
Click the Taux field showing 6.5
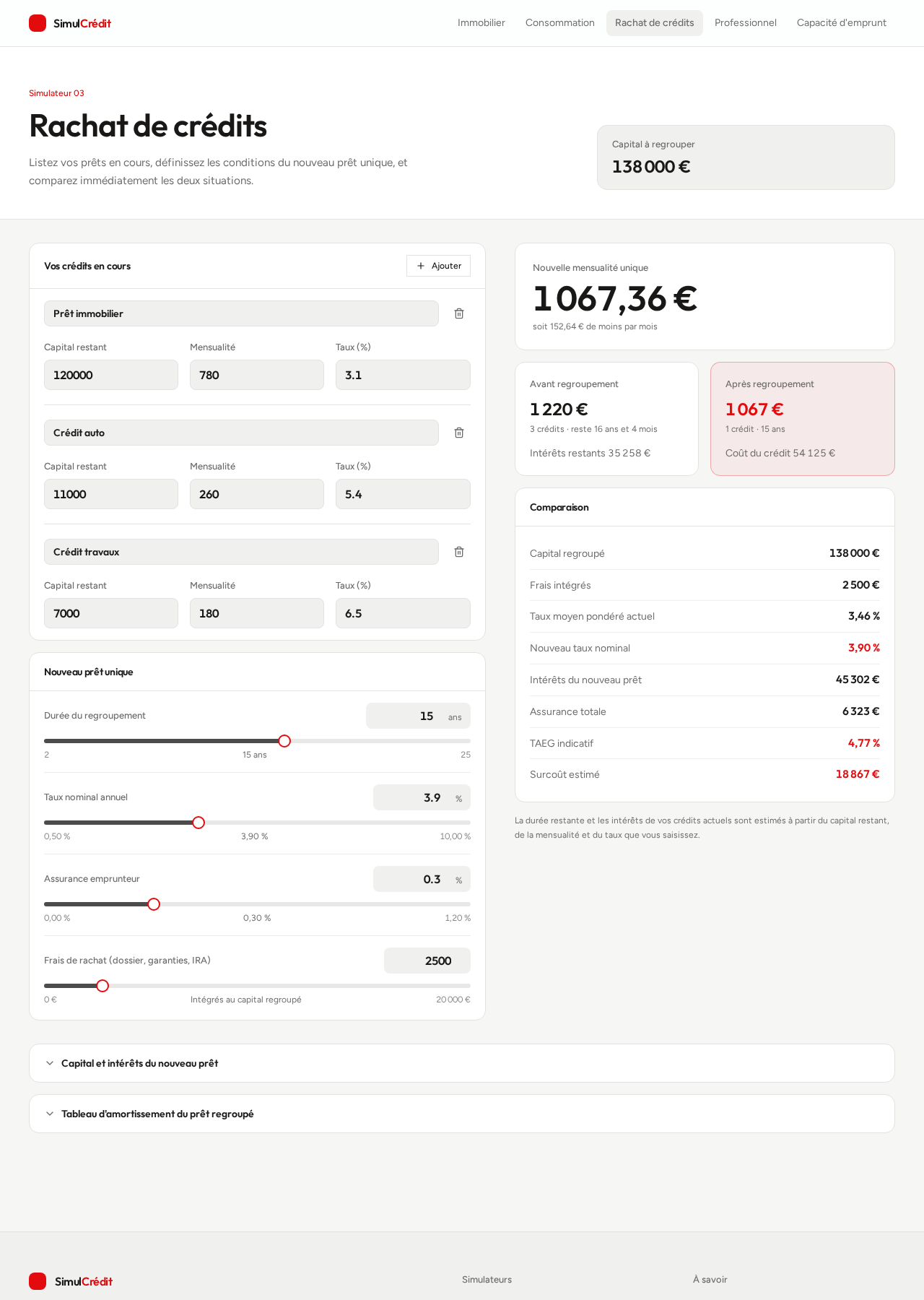click(x=403, y=613)
